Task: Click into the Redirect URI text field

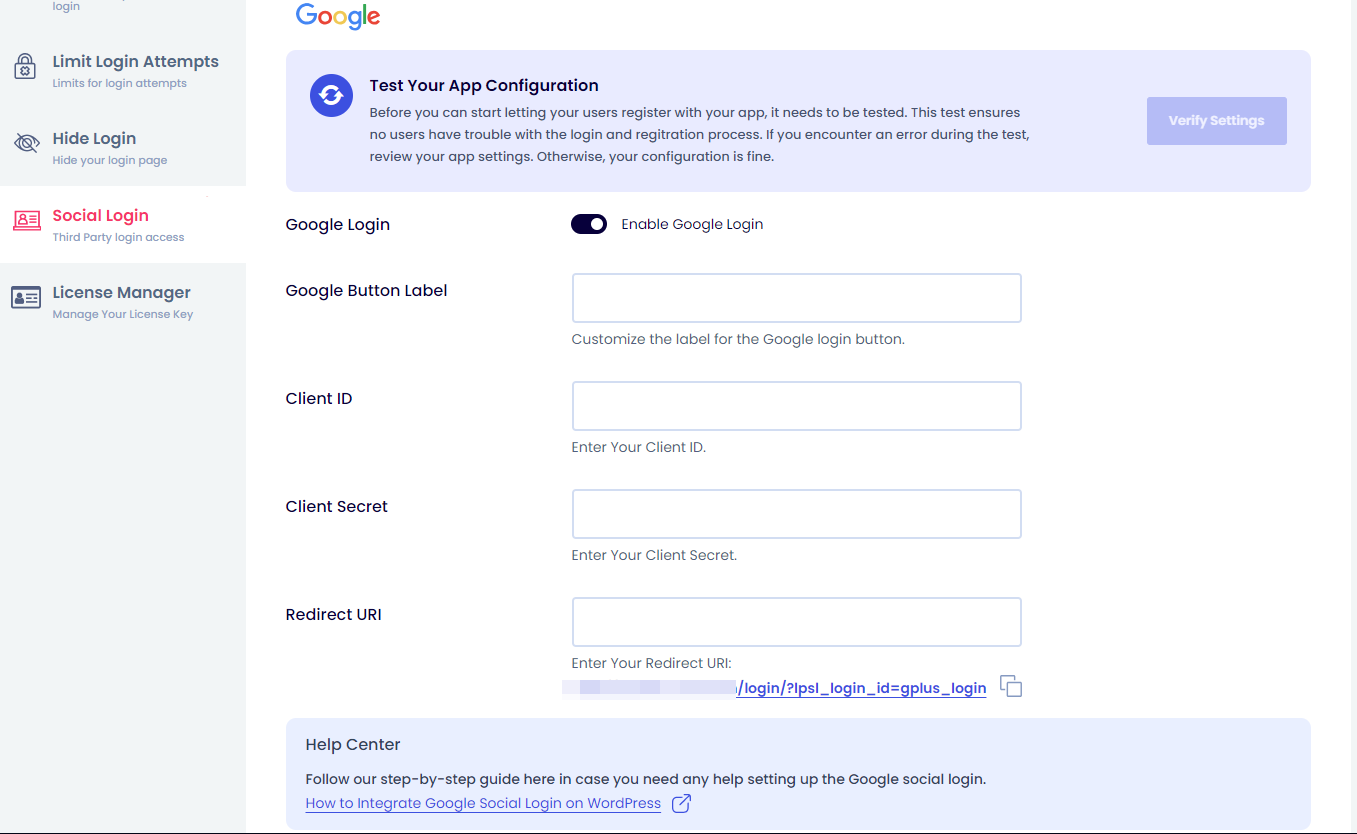Action: (796, 622)
